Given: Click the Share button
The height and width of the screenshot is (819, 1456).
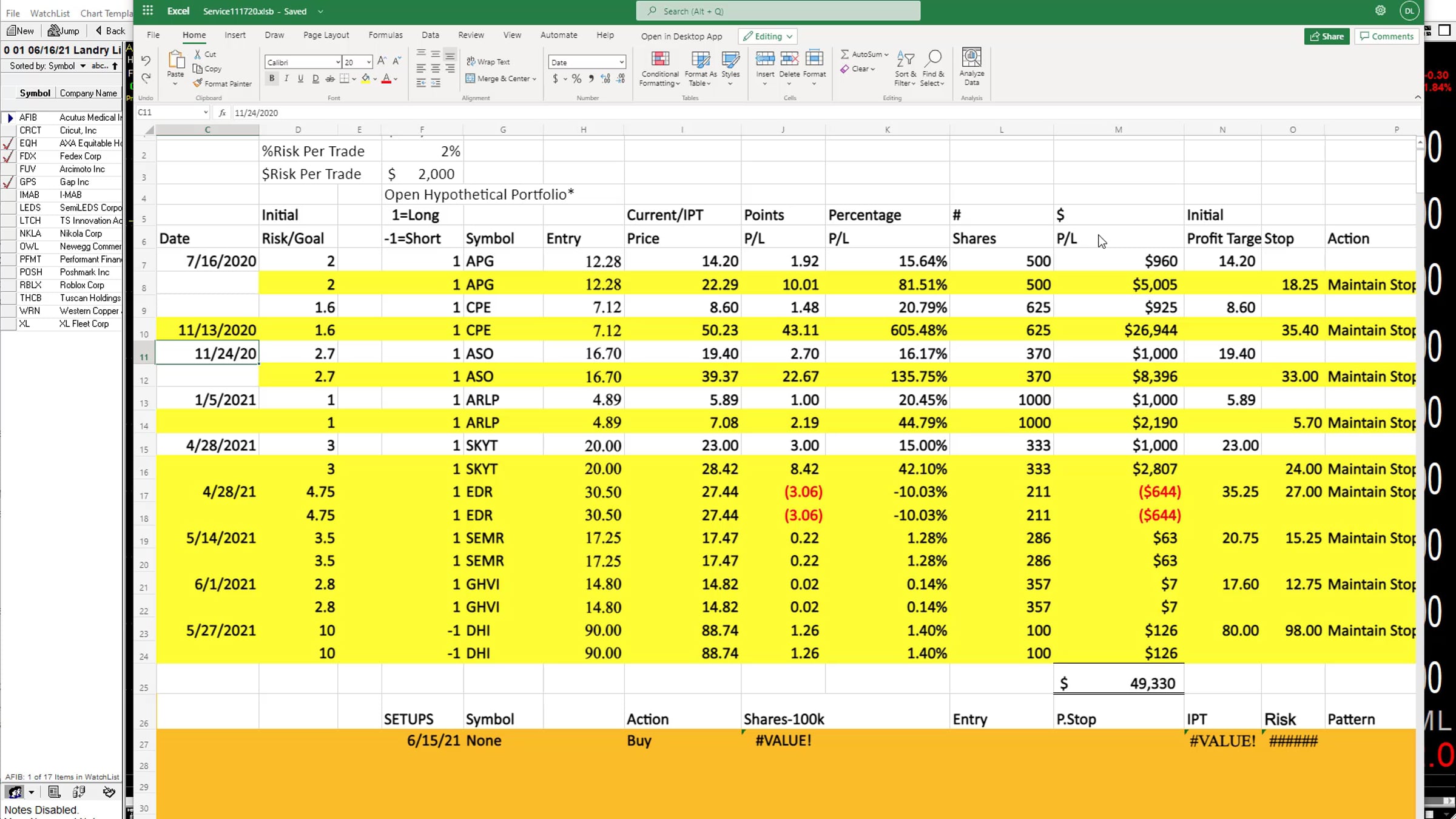Looking at the screenshot, I should (1327, 36).
